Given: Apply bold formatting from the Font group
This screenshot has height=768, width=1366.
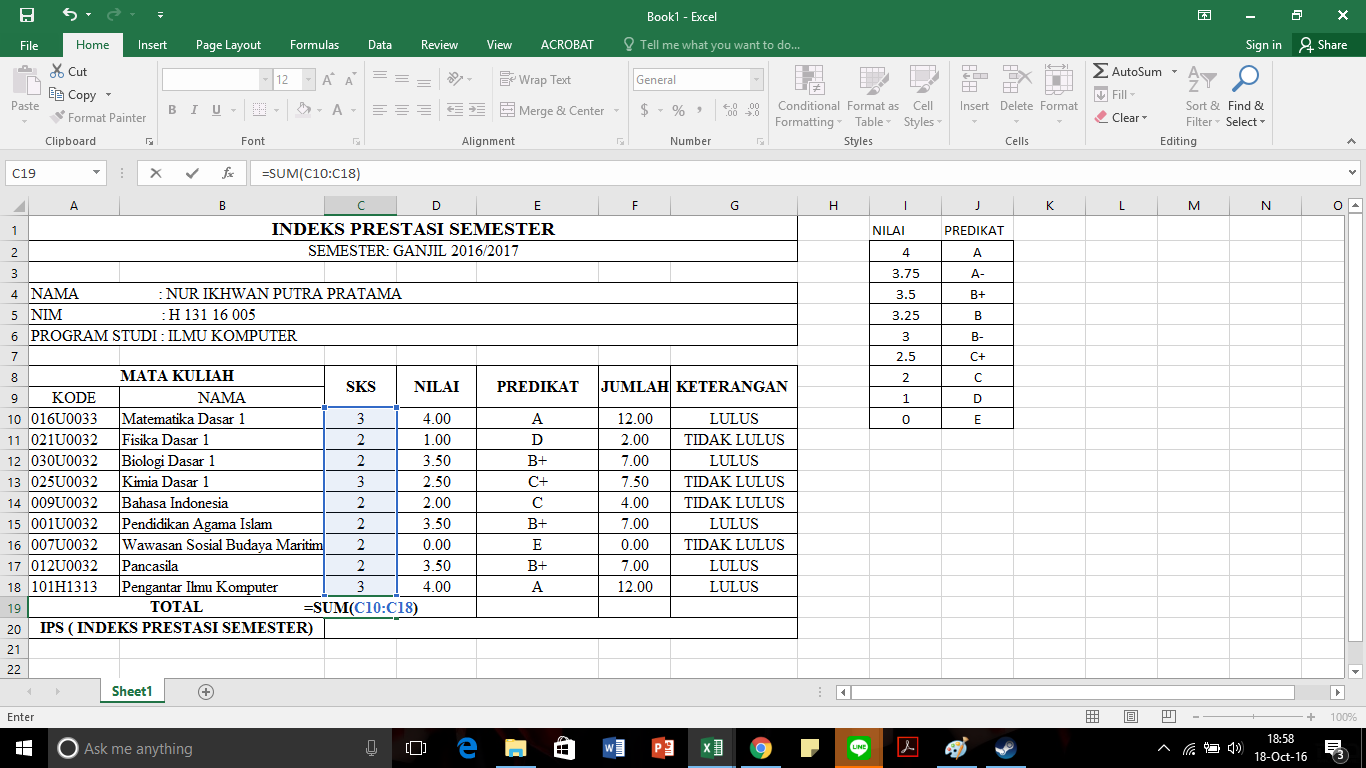Looking at the screenshot, I should 171,110.
